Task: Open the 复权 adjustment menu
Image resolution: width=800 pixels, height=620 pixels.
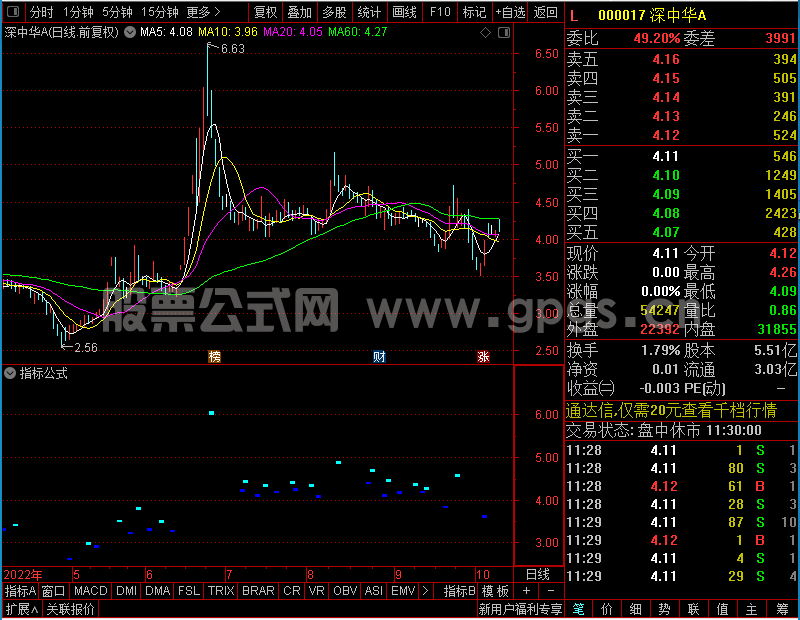Action: point(265,12)
